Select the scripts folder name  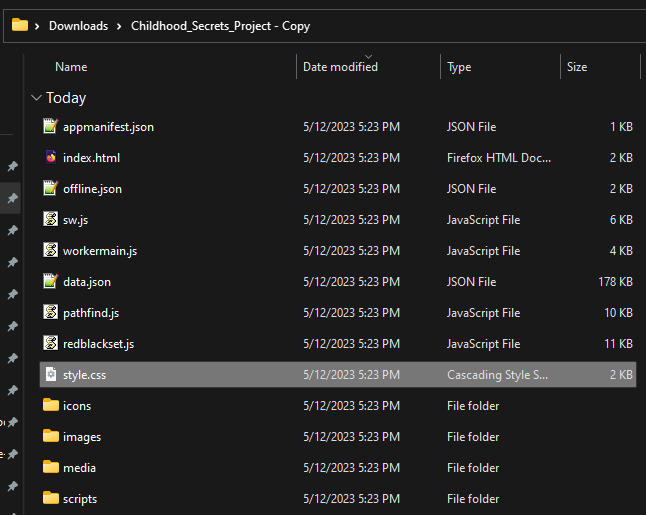click(x=80, y=499)
